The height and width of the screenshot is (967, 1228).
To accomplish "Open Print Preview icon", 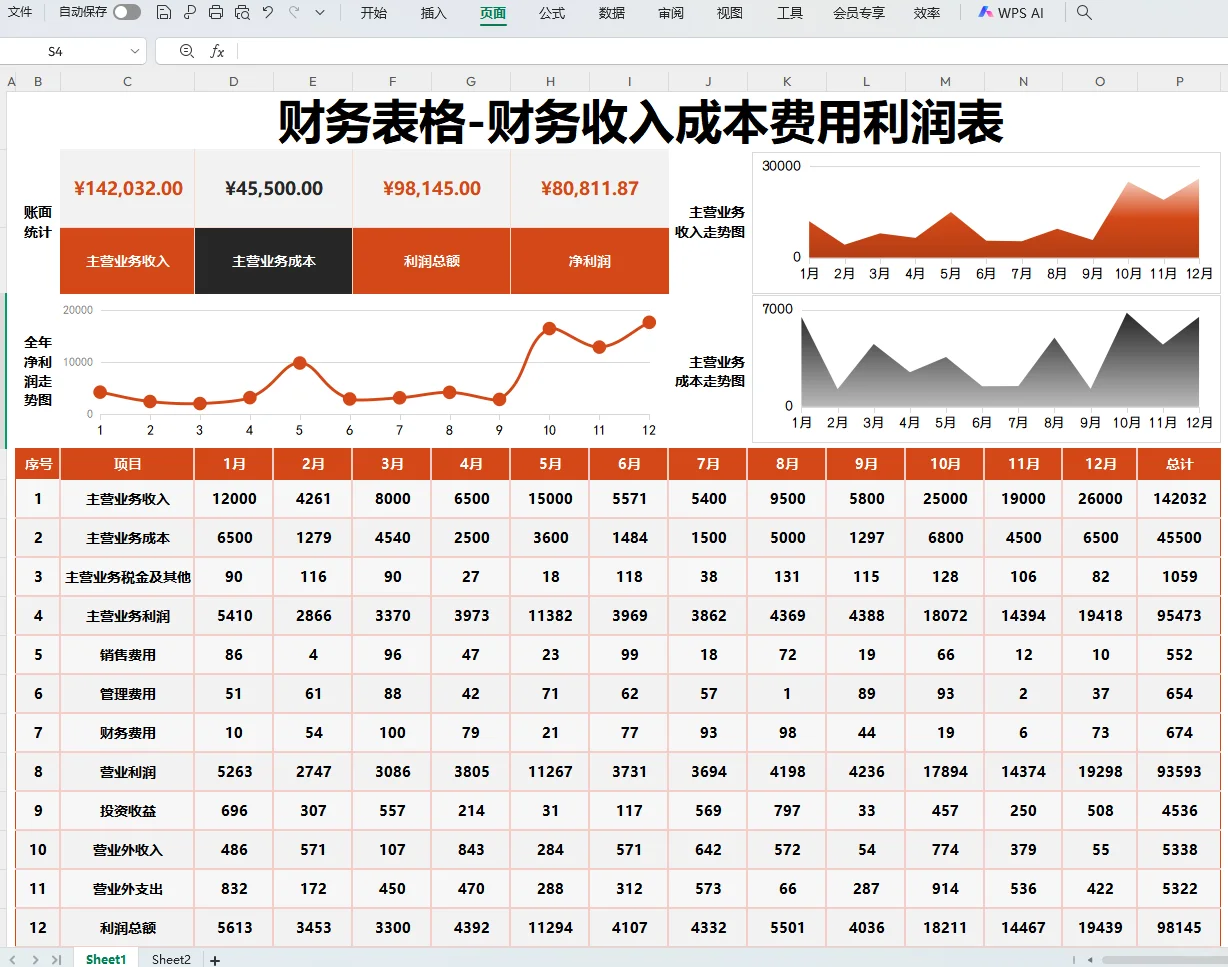I will click(242, 13).
